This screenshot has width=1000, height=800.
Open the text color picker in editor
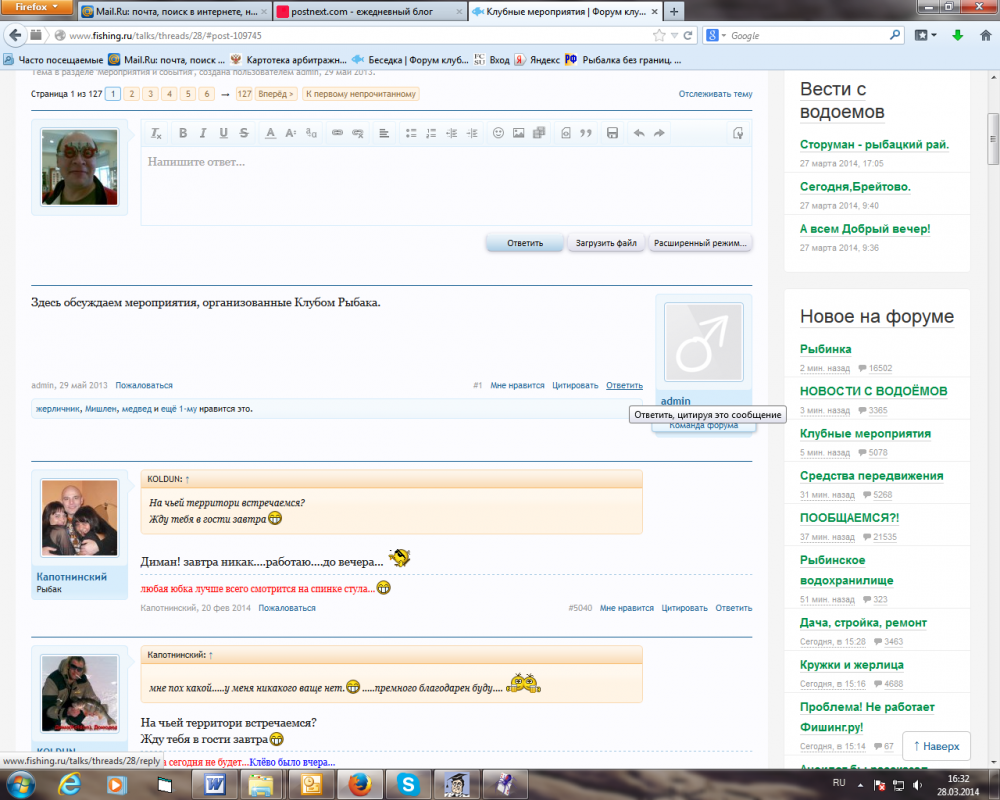click(270, 133)
